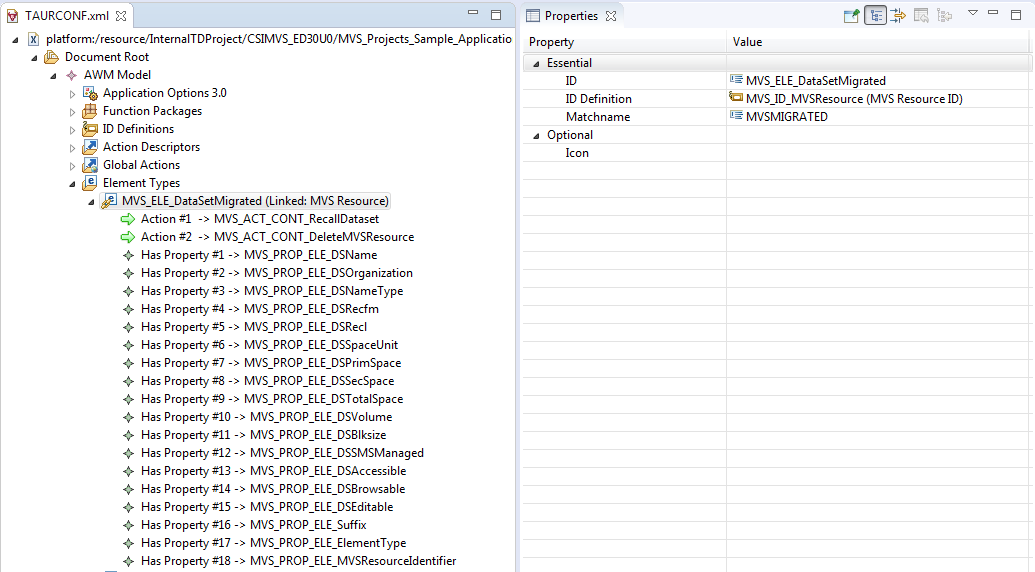1035x572 pixels.
Task: Click the ID Definitions folder icon
Action: [x=89, y=129]
